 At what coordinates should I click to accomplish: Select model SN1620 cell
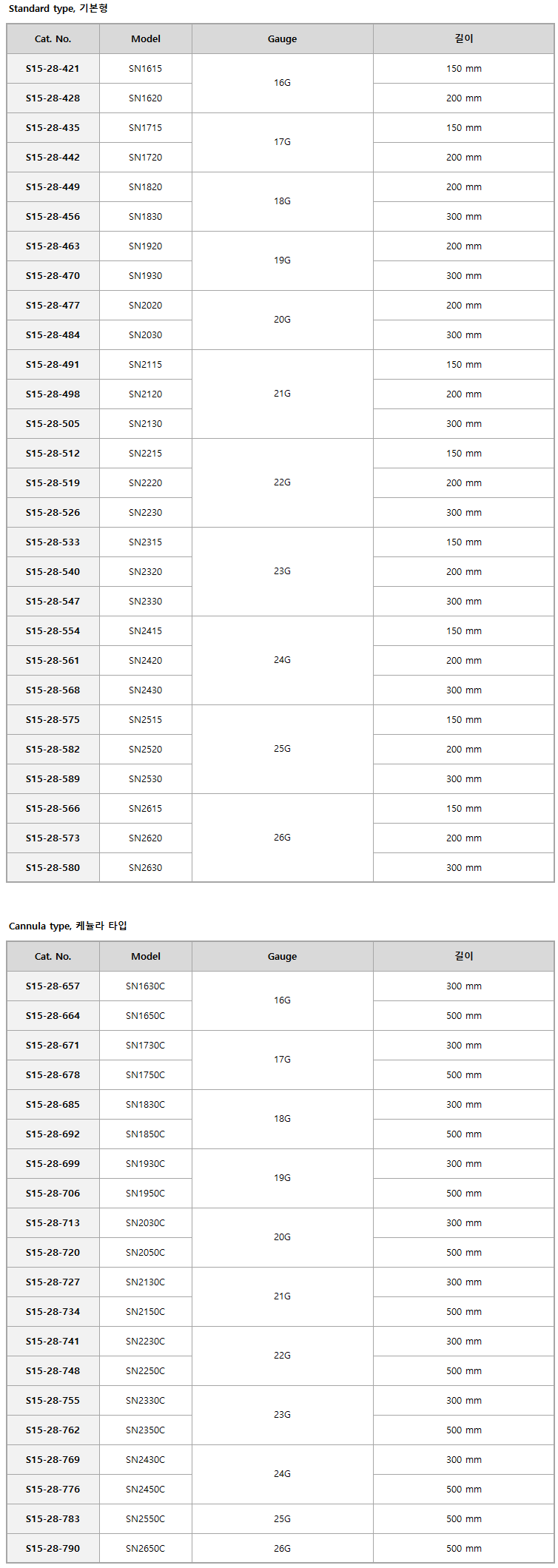pyautogui.click(x=146, y=98)
